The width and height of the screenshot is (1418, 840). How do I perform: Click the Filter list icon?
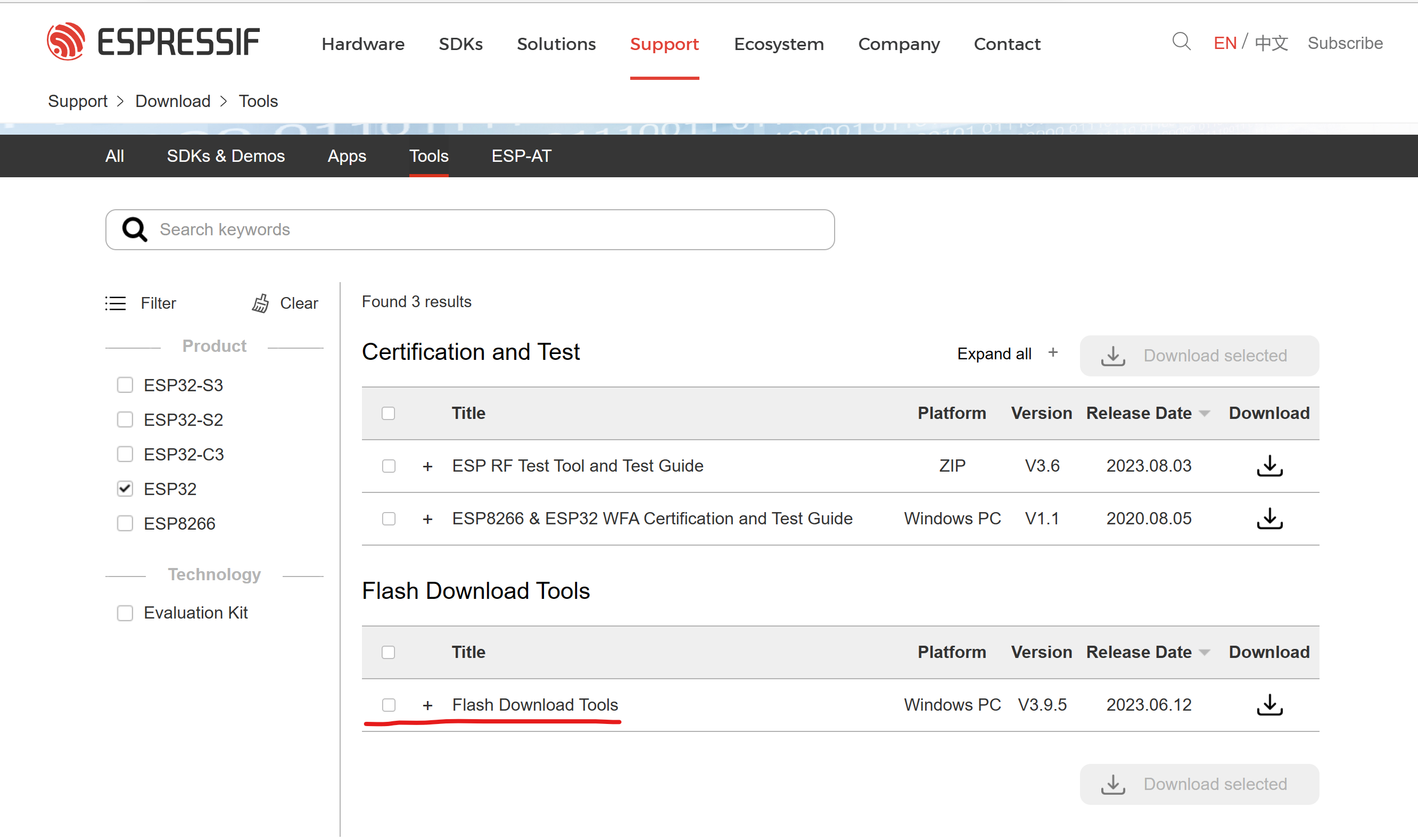(x=116, y=303)
